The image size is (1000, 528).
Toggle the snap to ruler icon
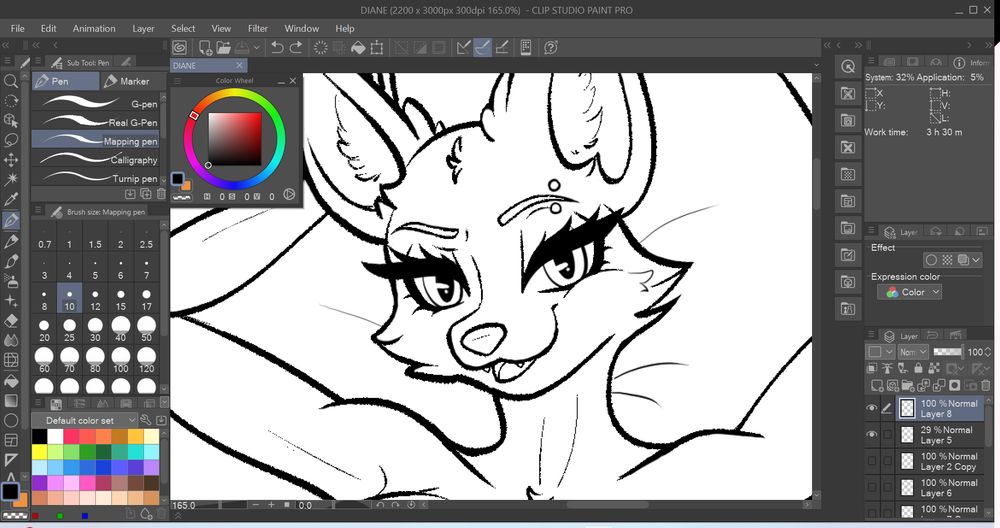click(464, 47)
